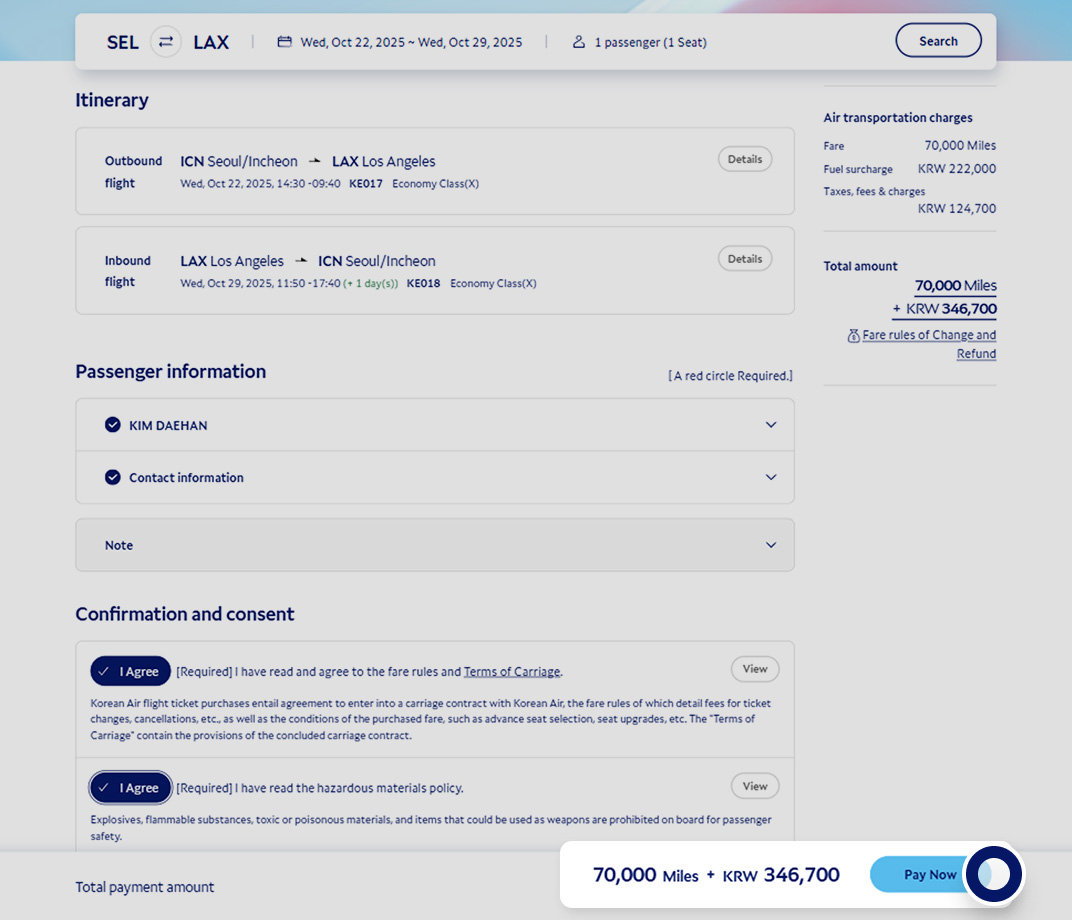Image resolution: width=1072 pixels, height=920 pixels.
Task: Expand the Note section
Action: (770, 545)
